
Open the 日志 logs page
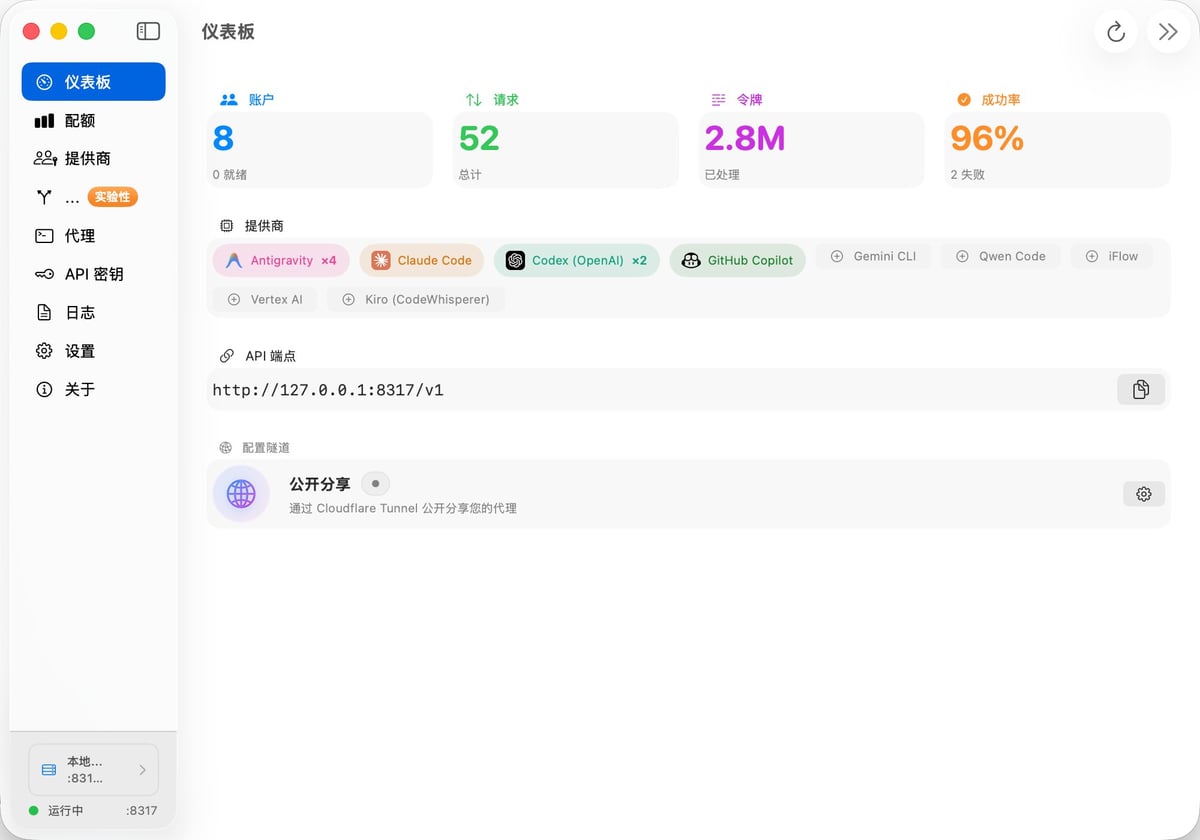(x=79, y=313)
